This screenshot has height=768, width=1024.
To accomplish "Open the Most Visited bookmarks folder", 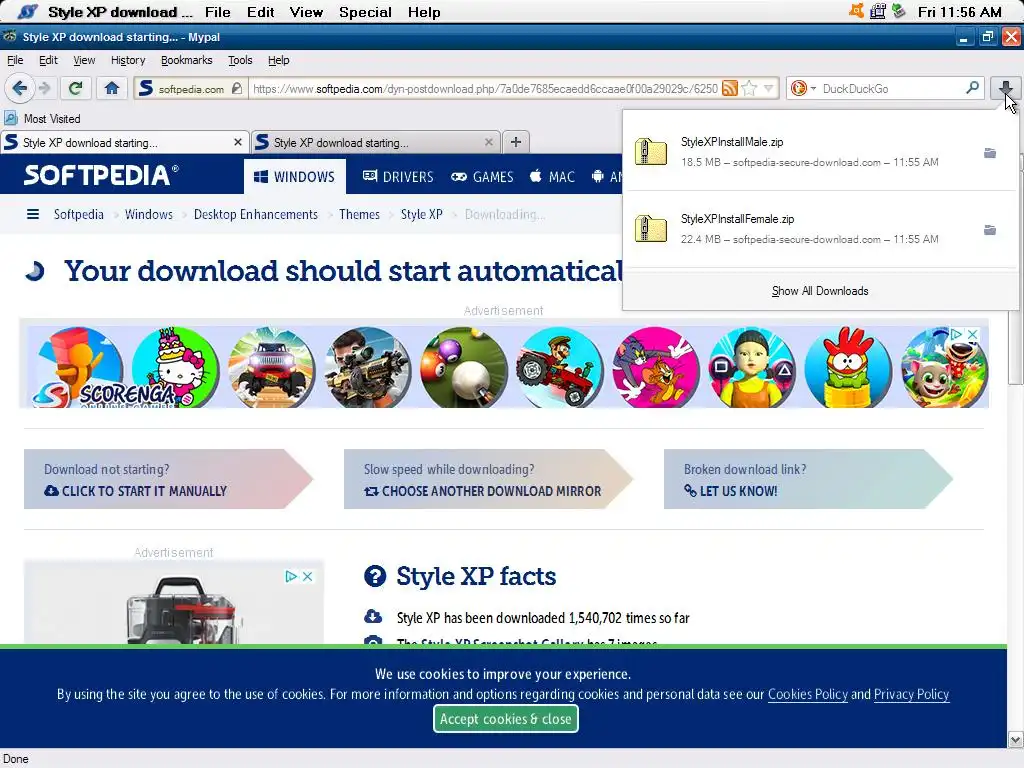I will [42, 119].
